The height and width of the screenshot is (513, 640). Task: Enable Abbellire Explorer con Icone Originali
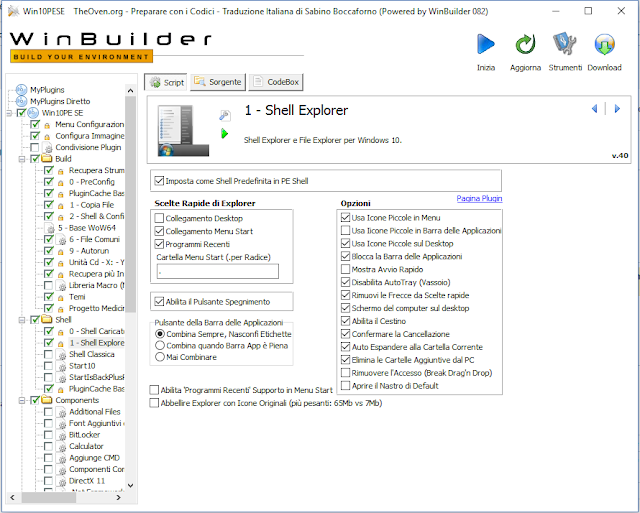154,403
